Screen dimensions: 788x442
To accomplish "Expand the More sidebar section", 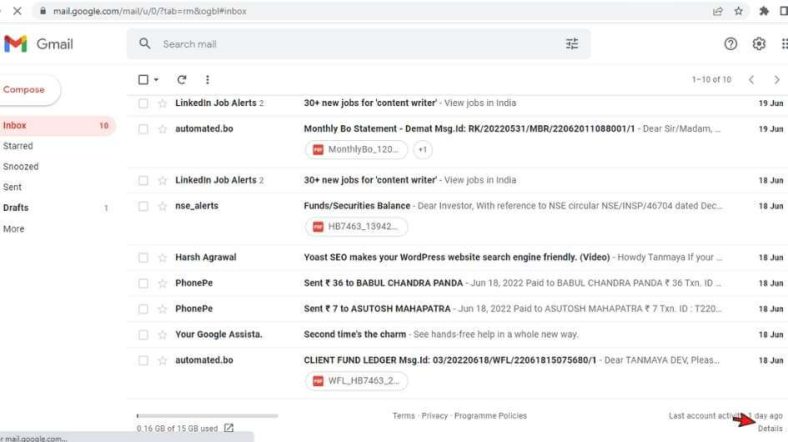I will click(14, 229).
